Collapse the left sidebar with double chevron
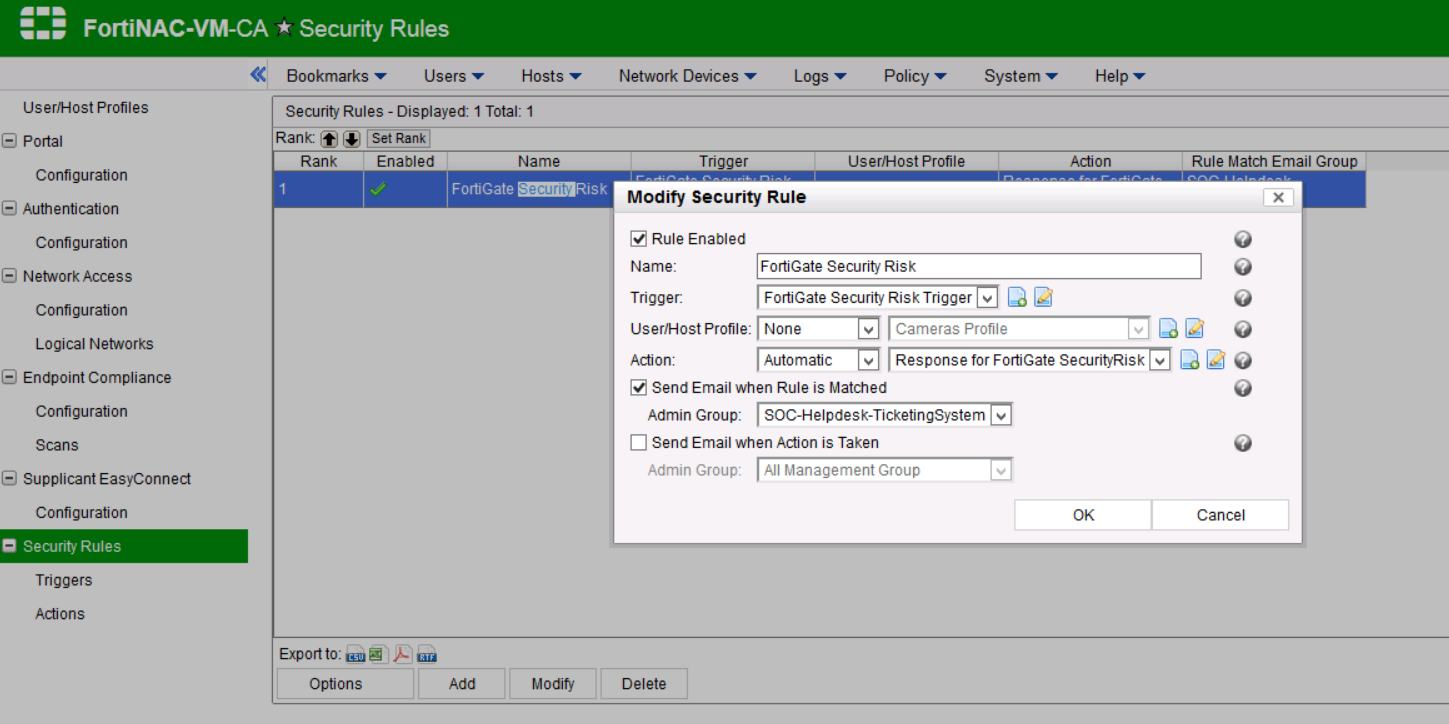1449x724 pixels. [258, 74]
